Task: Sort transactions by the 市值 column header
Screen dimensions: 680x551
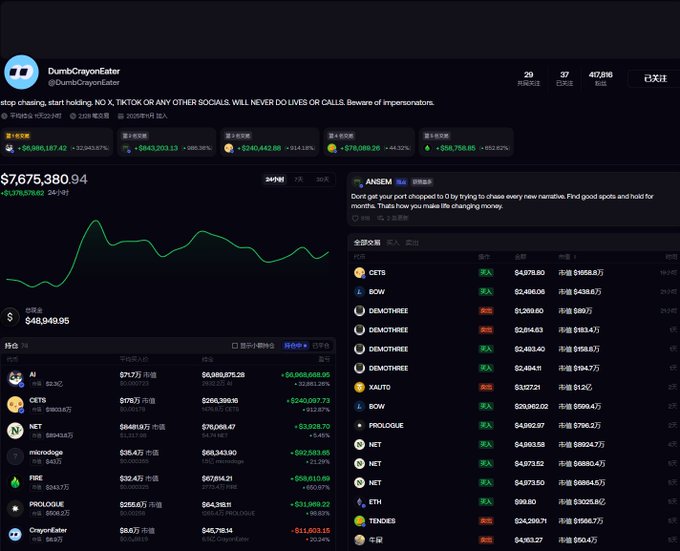Action: coord(567,257)
